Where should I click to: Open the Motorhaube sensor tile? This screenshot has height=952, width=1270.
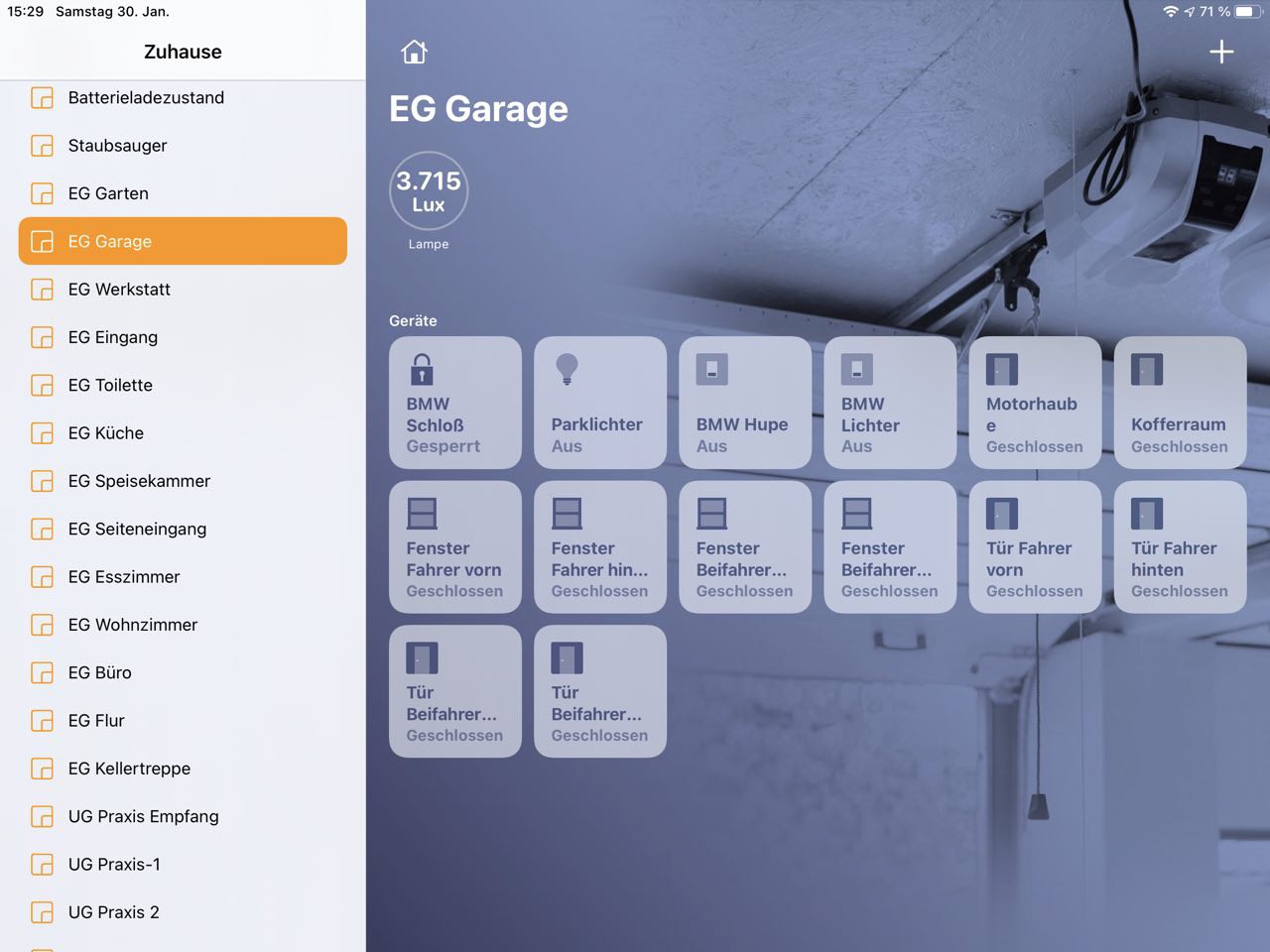tap(1034, 403)
